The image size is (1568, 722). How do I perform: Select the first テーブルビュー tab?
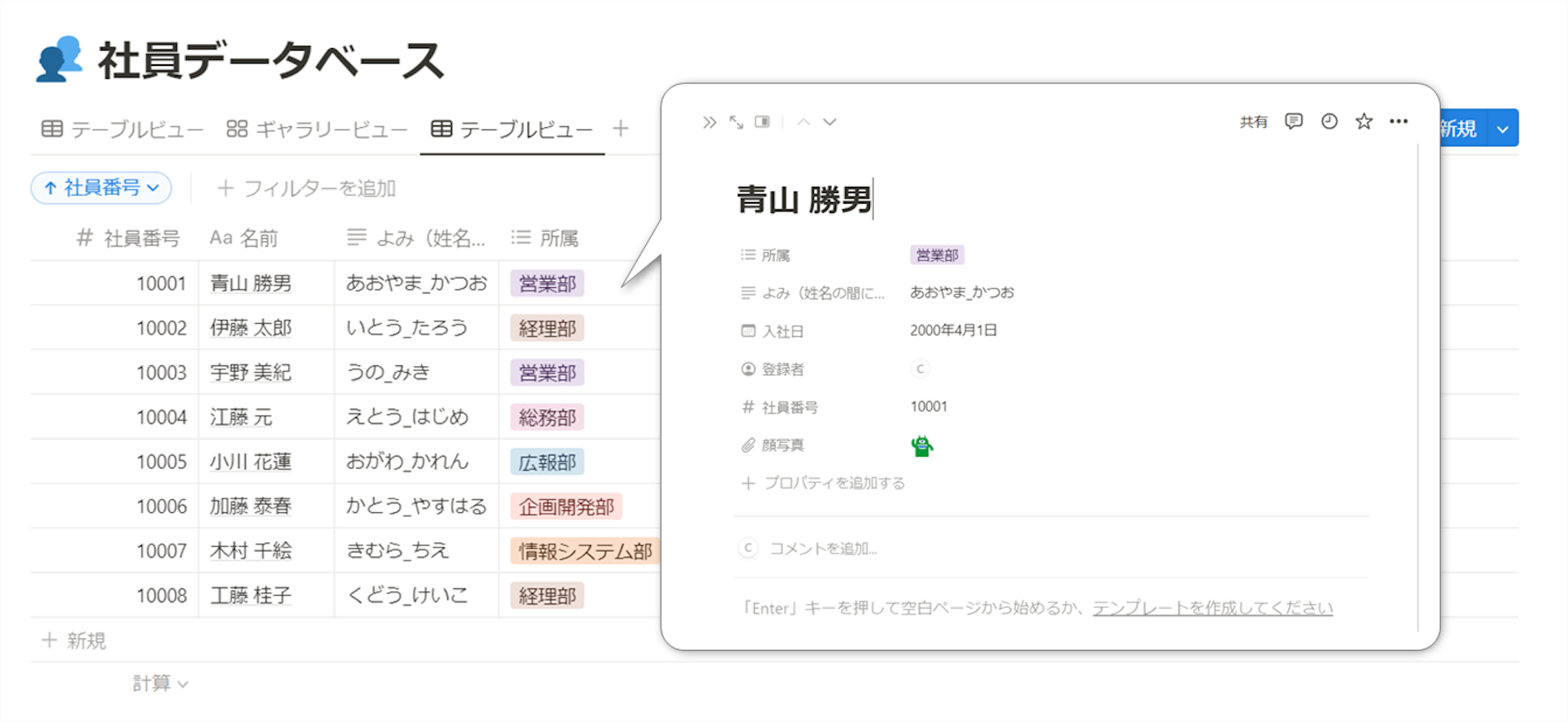pos(122,129)
